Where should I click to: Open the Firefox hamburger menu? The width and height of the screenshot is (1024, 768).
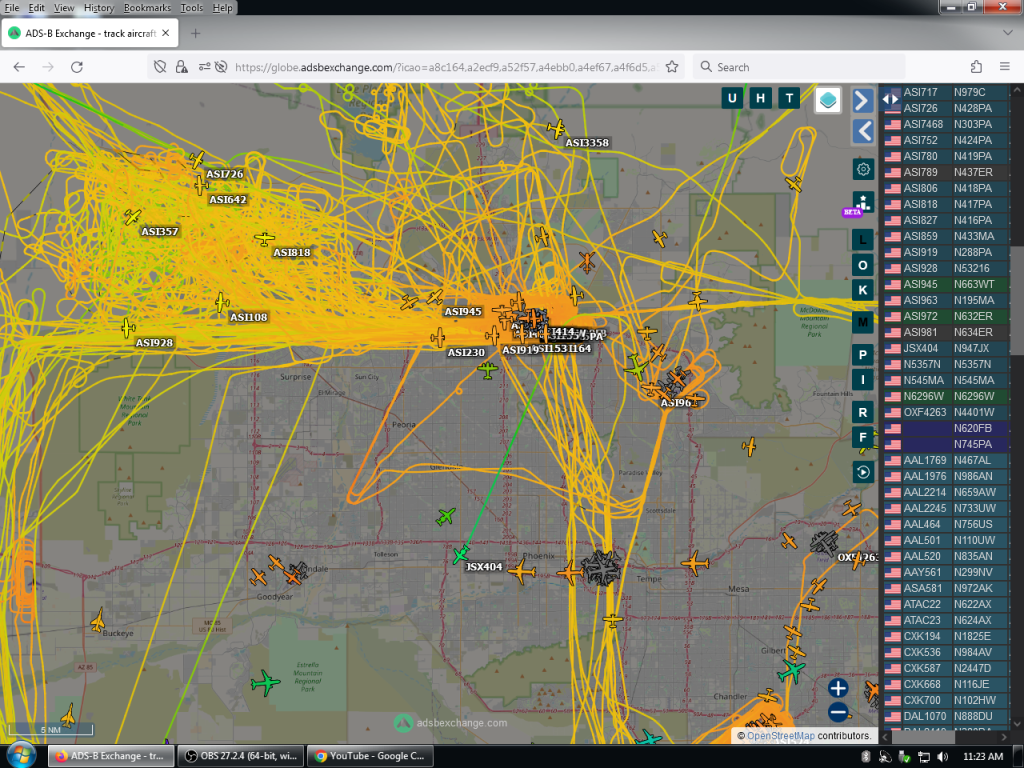[1004, 67]
